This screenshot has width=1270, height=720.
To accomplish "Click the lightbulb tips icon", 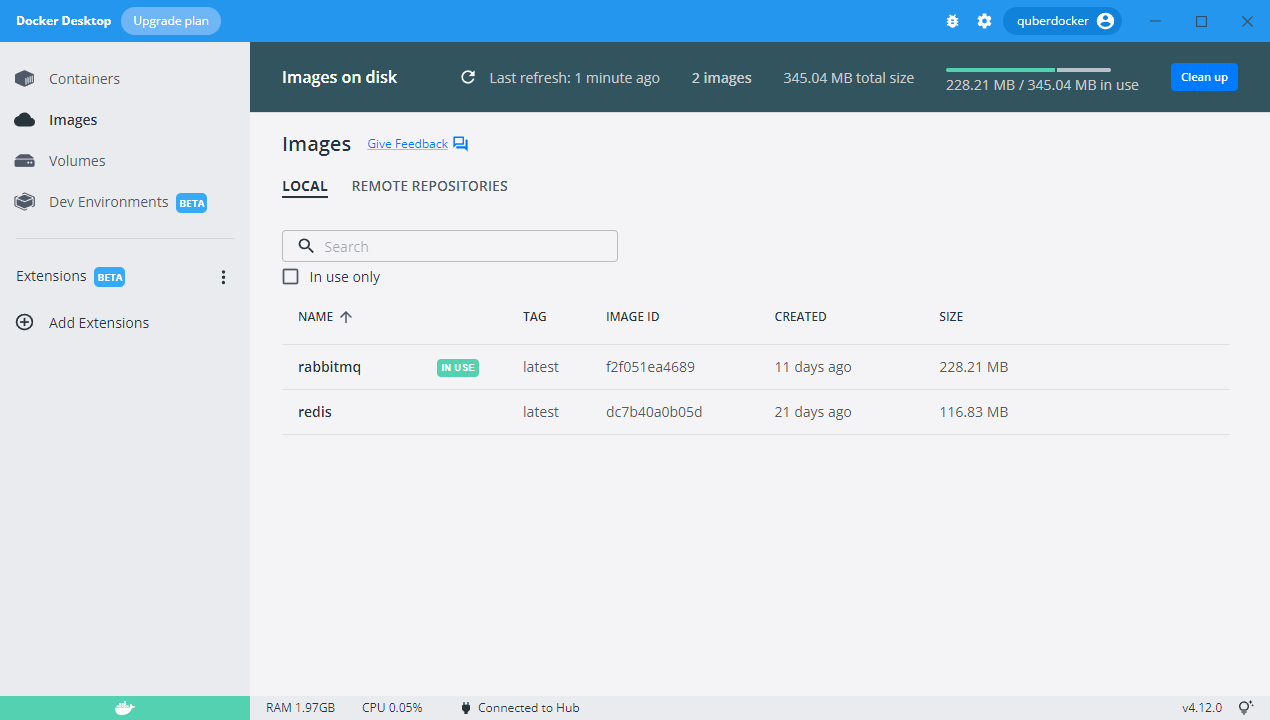I will 1245,708.
